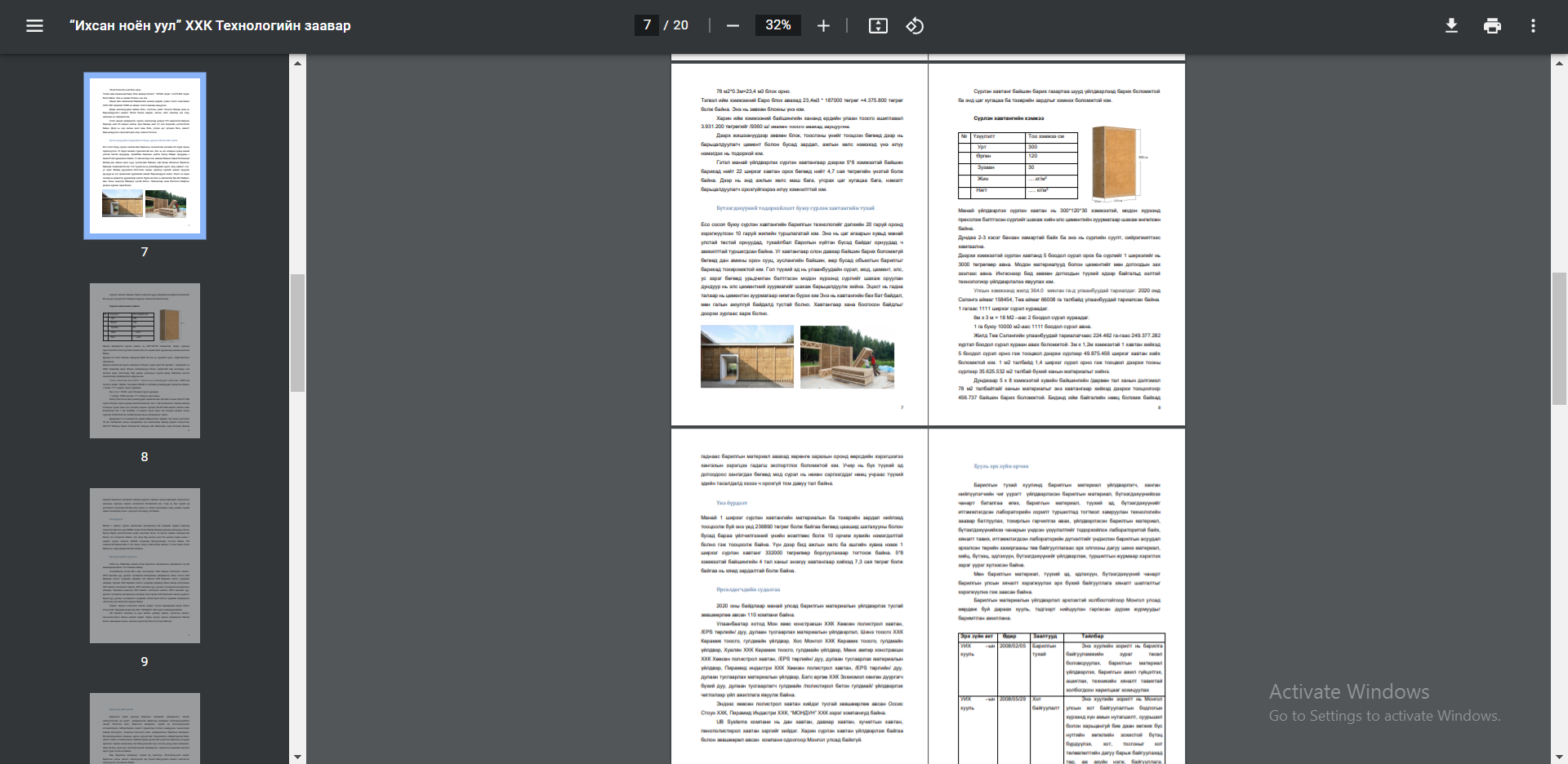1568x764 pixels.
Task: Jump to the page 9 thumbnail
Action: click(x=145, y=566)
